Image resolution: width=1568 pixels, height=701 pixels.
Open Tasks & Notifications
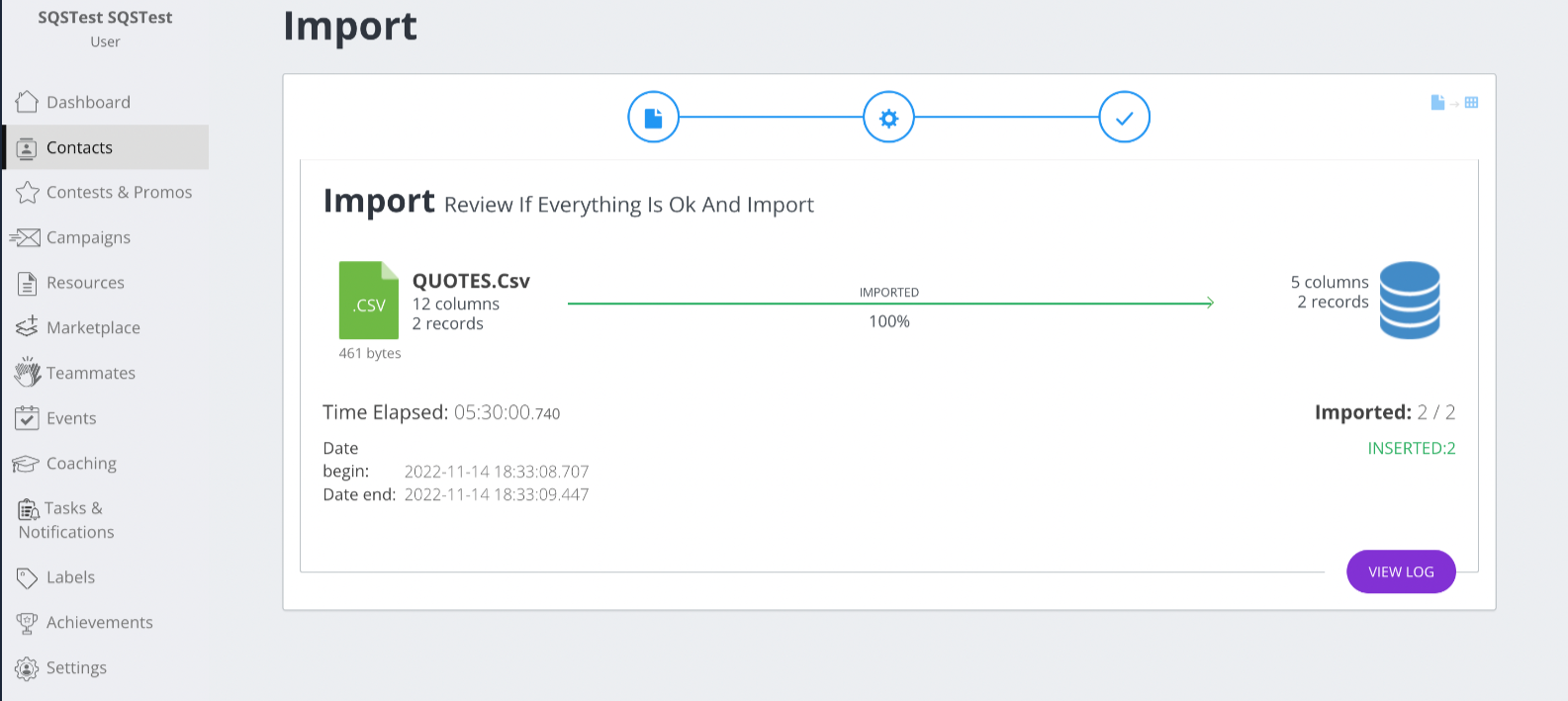tap(66, 520)
